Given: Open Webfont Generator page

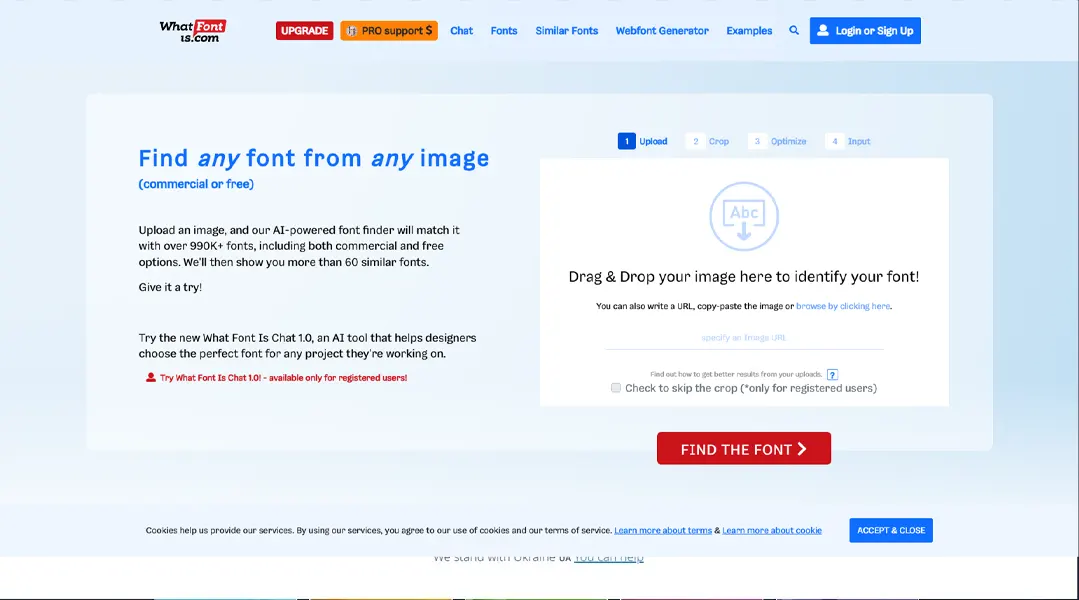Looking at the screenshot, I should (662, 30).
